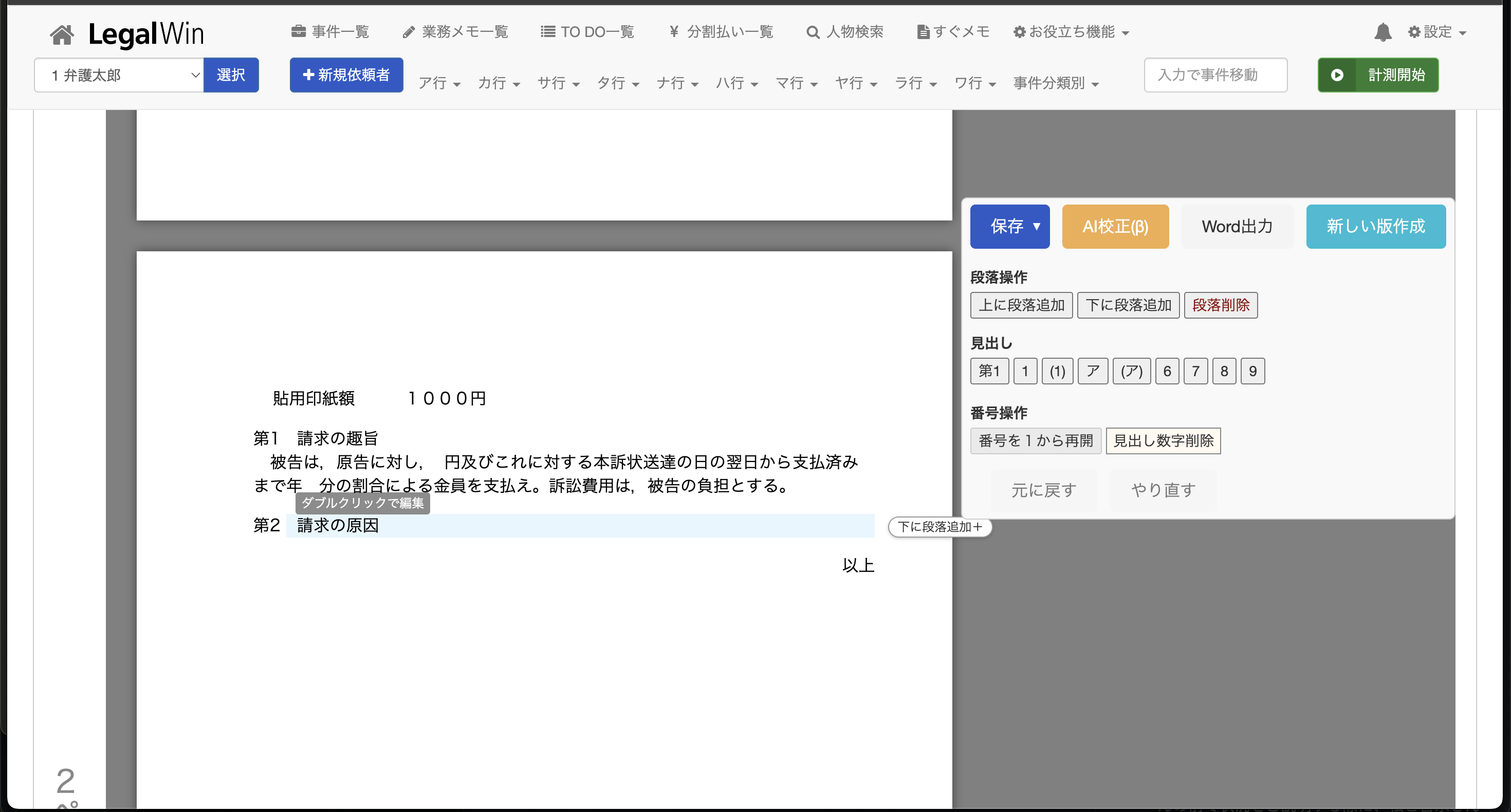
Task: Open the 弁護太郎 user select box
Action: click(119, 75)
